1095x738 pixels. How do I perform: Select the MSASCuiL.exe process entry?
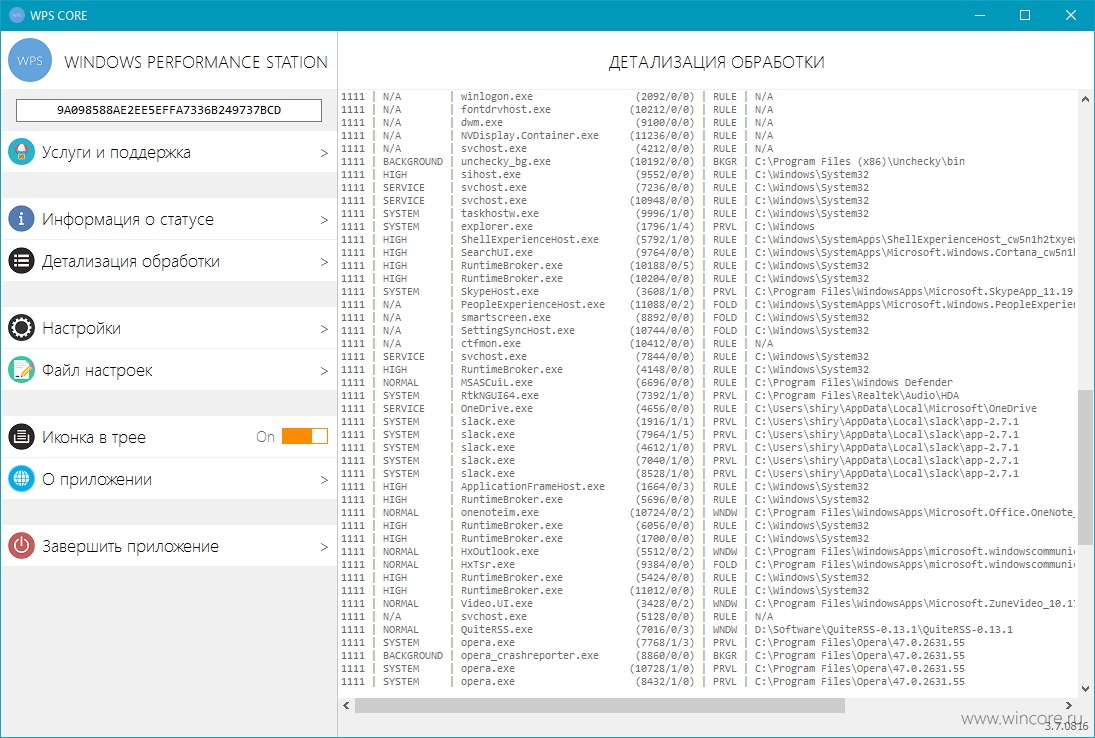point(708,383)
